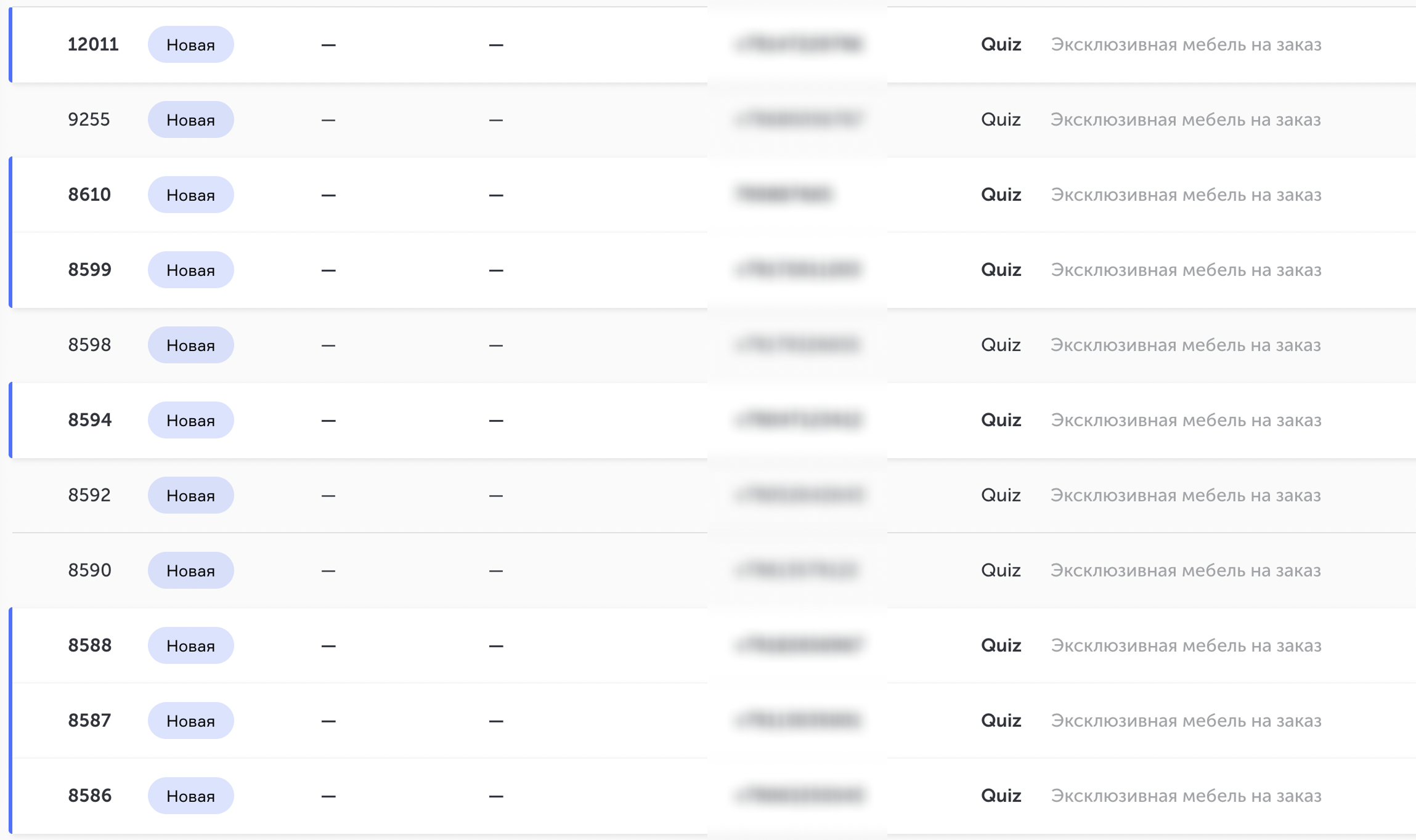This screenshot has height=840, width=1416.
Task: Click the Новая status badge for lead 12011
Action: click(x=191, y=44)
